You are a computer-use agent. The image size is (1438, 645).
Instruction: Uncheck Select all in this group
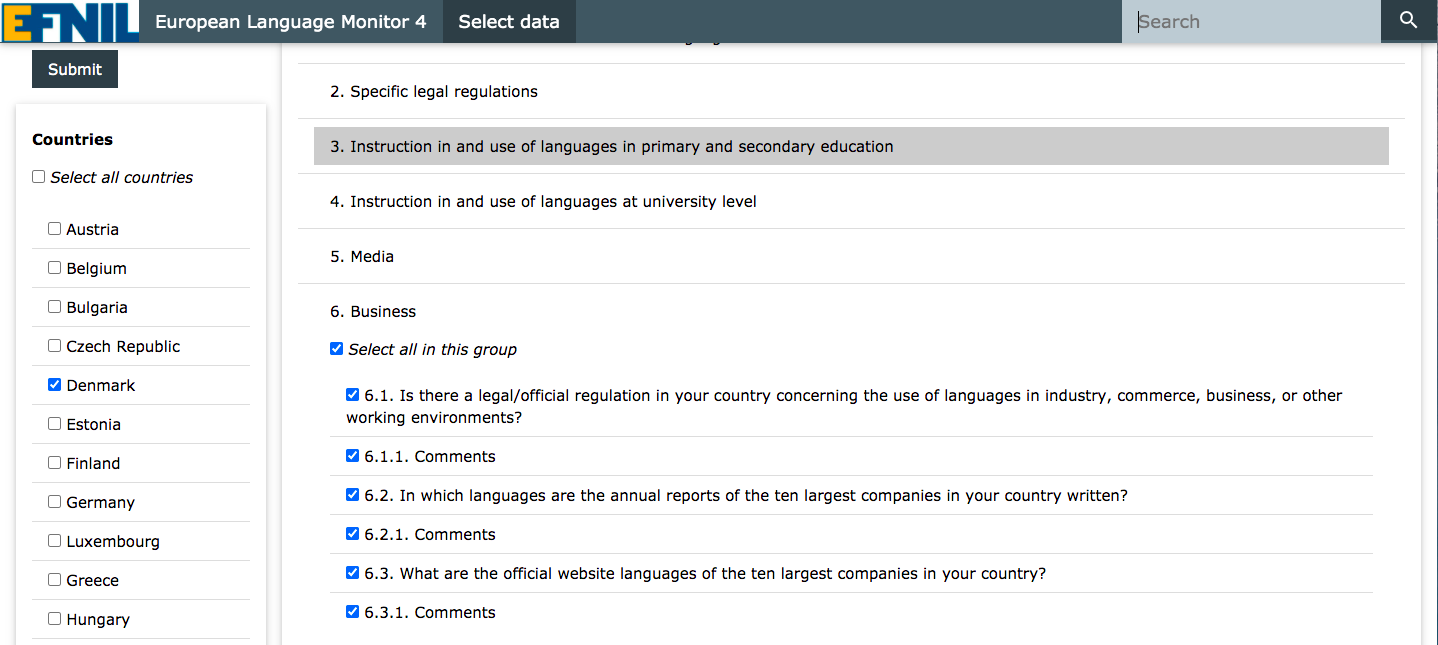(337, 349)
